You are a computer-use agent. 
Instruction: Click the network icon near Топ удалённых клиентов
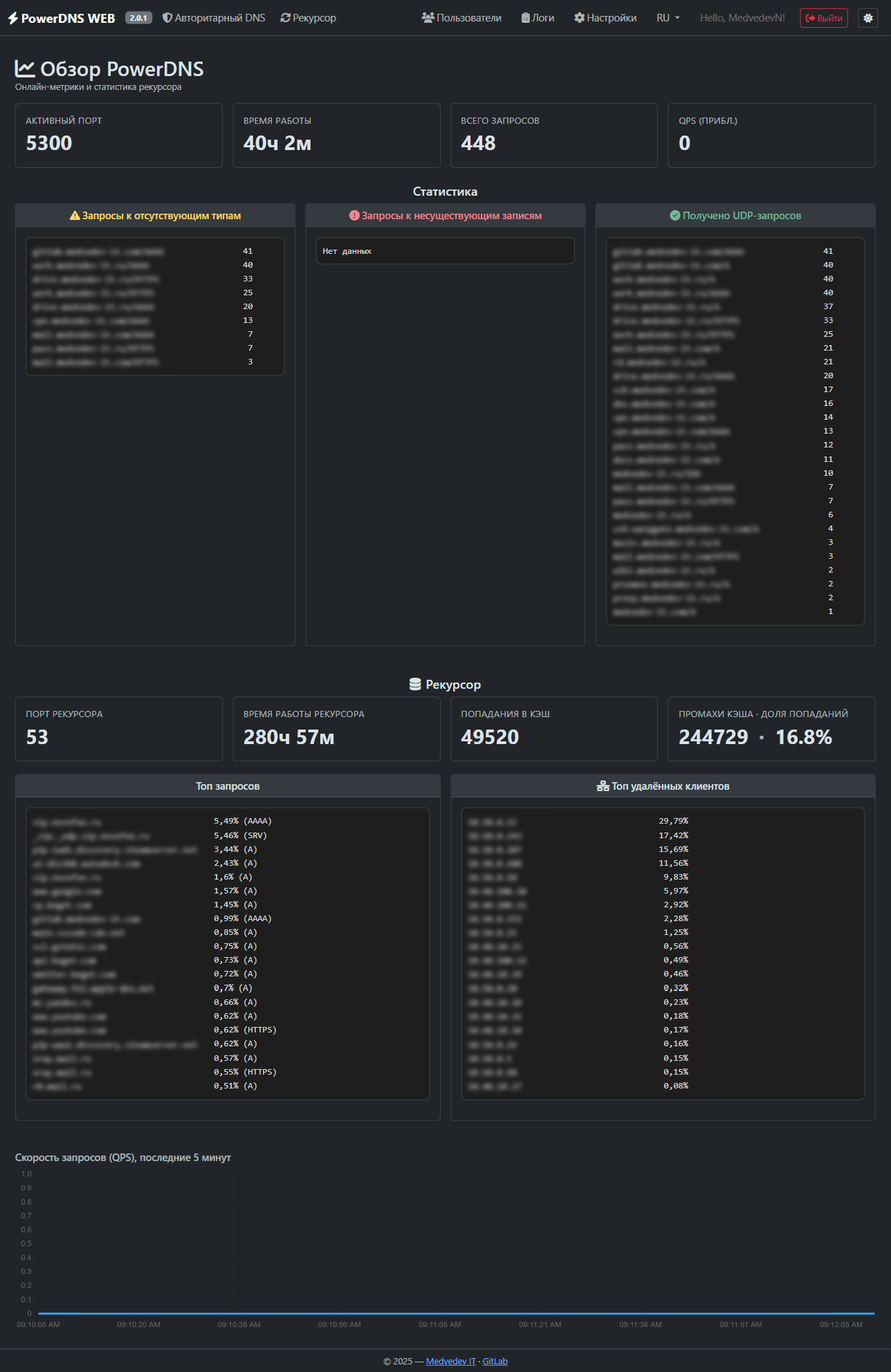tap(603, 786)
